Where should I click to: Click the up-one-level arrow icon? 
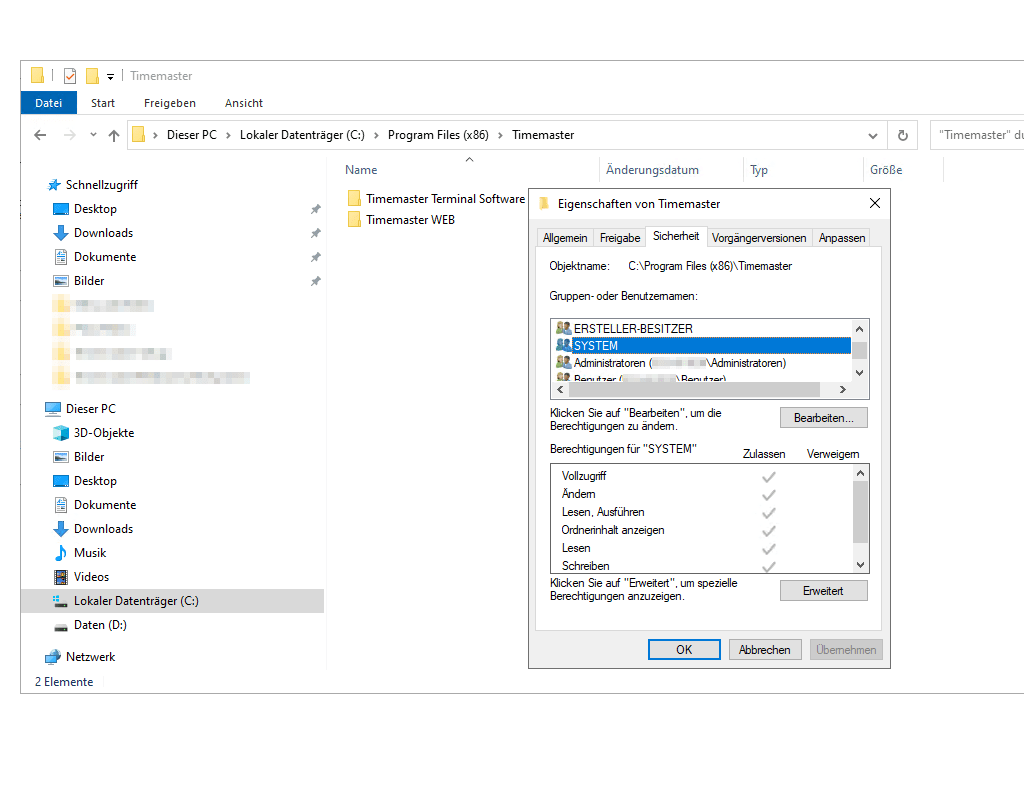point(114,135)
